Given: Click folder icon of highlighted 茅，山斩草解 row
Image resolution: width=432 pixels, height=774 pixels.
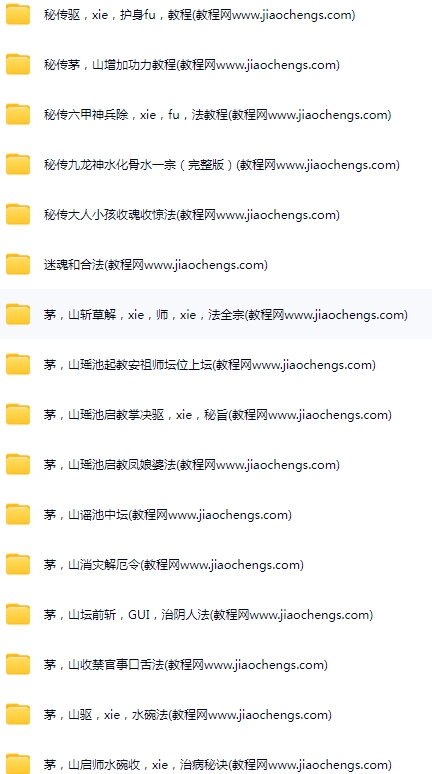Looking at the screenshot, I should coord(18,314).
